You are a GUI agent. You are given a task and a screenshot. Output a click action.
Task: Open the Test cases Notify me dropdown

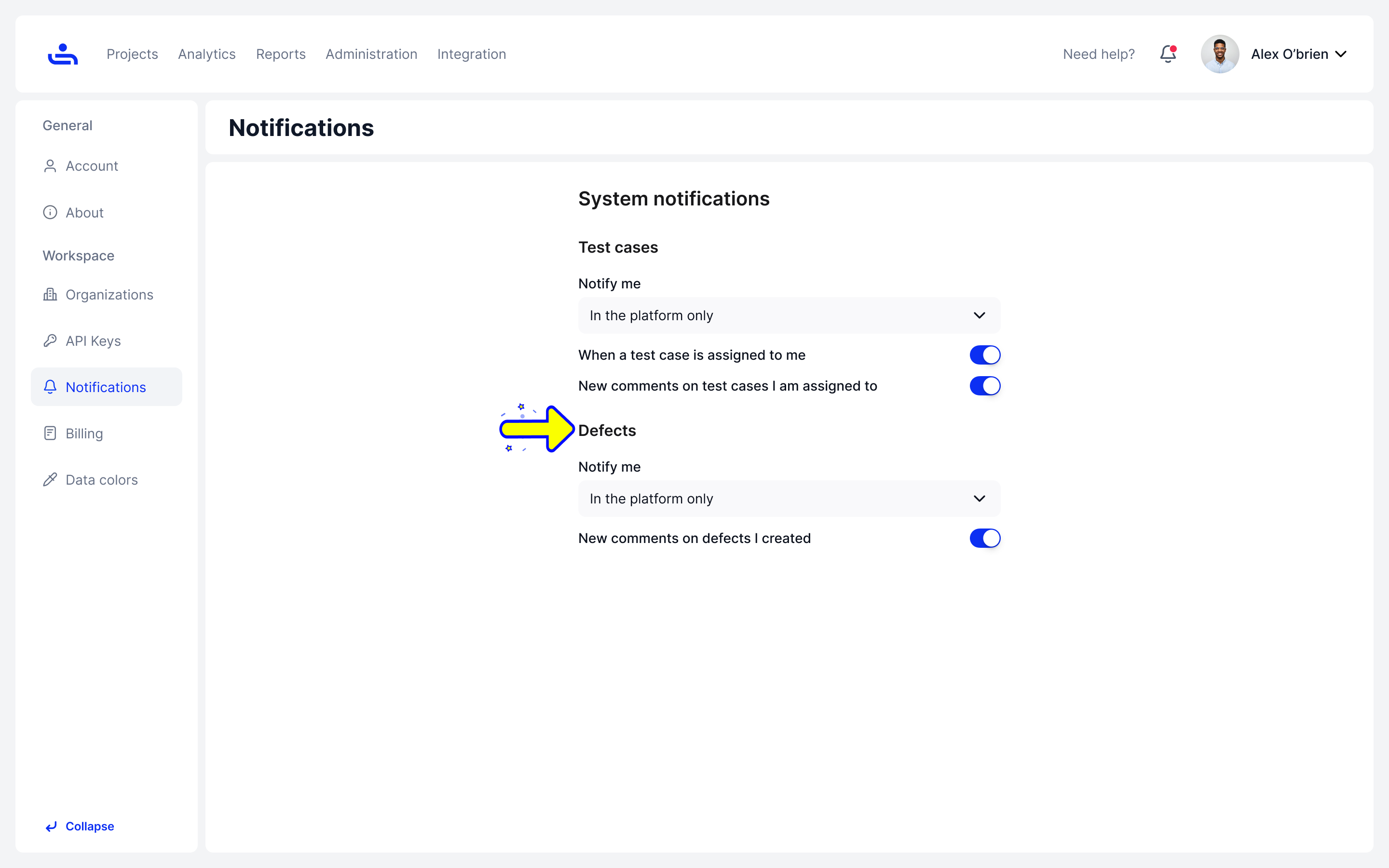pos(789,315)
